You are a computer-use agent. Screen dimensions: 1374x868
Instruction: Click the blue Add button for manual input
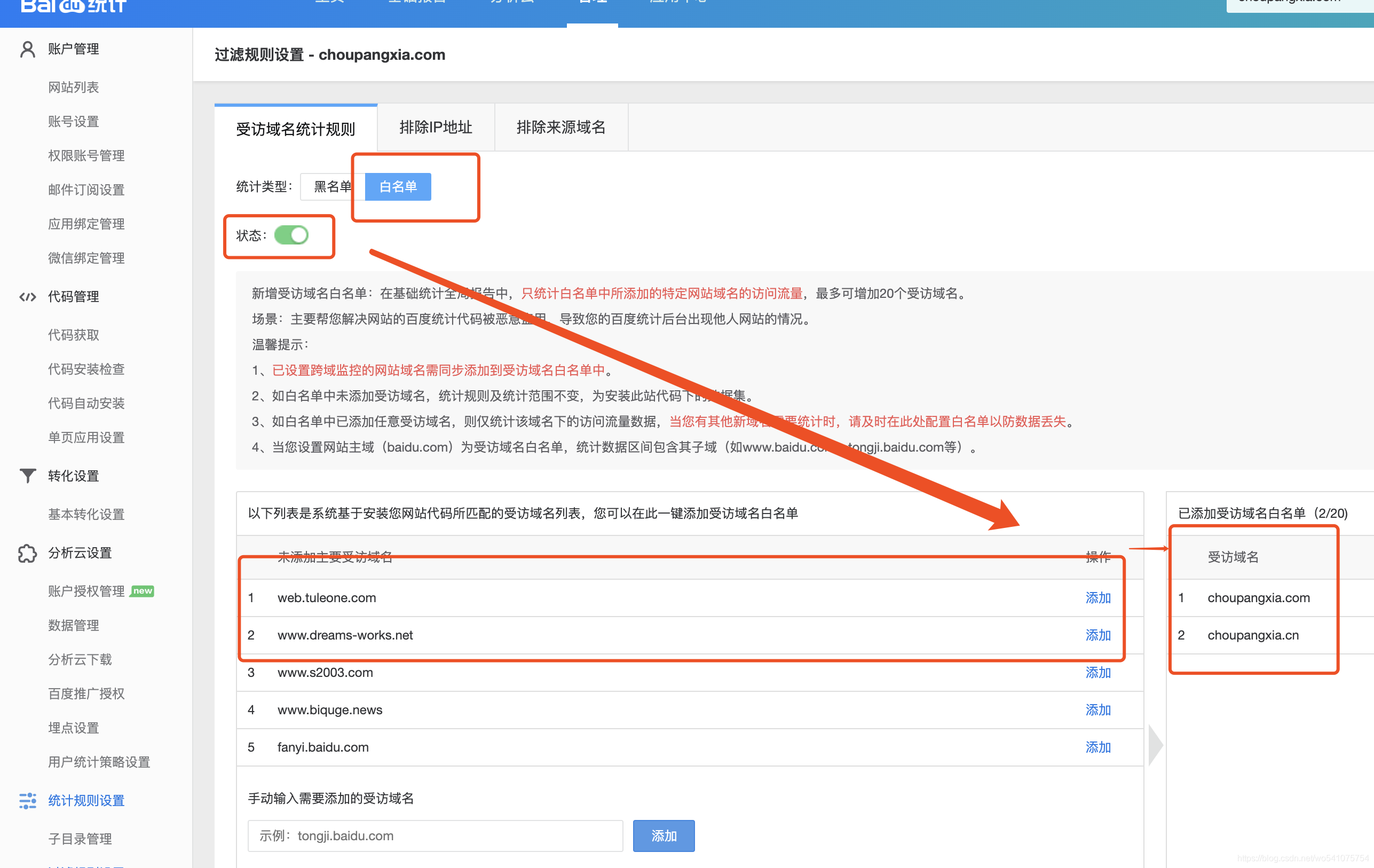pyautogui.click(x=663, y=835)
